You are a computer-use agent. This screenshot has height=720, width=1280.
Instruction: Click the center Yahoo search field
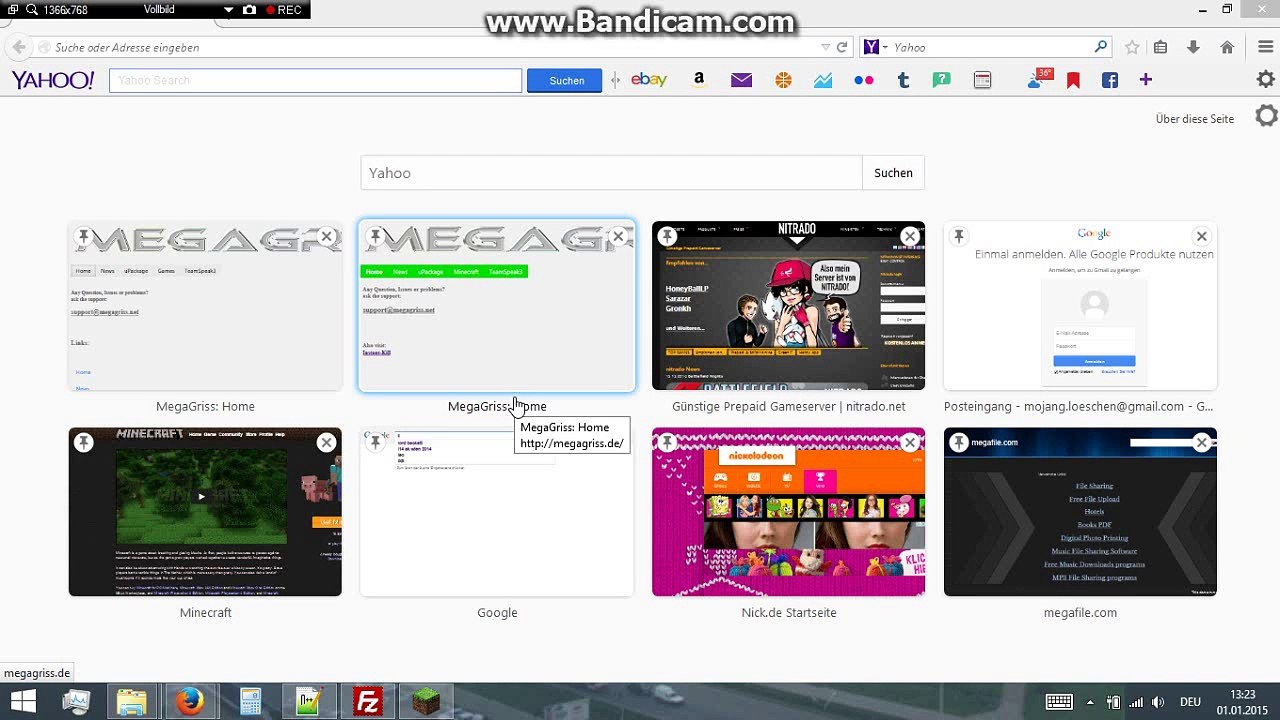point(611,173)
